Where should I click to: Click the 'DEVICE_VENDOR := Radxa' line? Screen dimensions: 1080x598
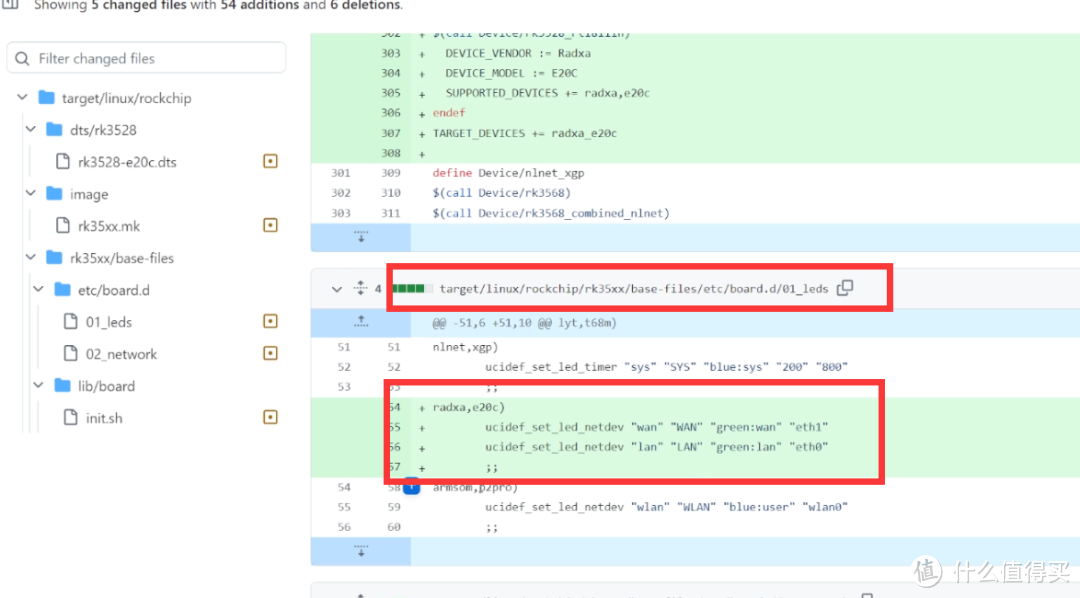(x=517, y=53)
